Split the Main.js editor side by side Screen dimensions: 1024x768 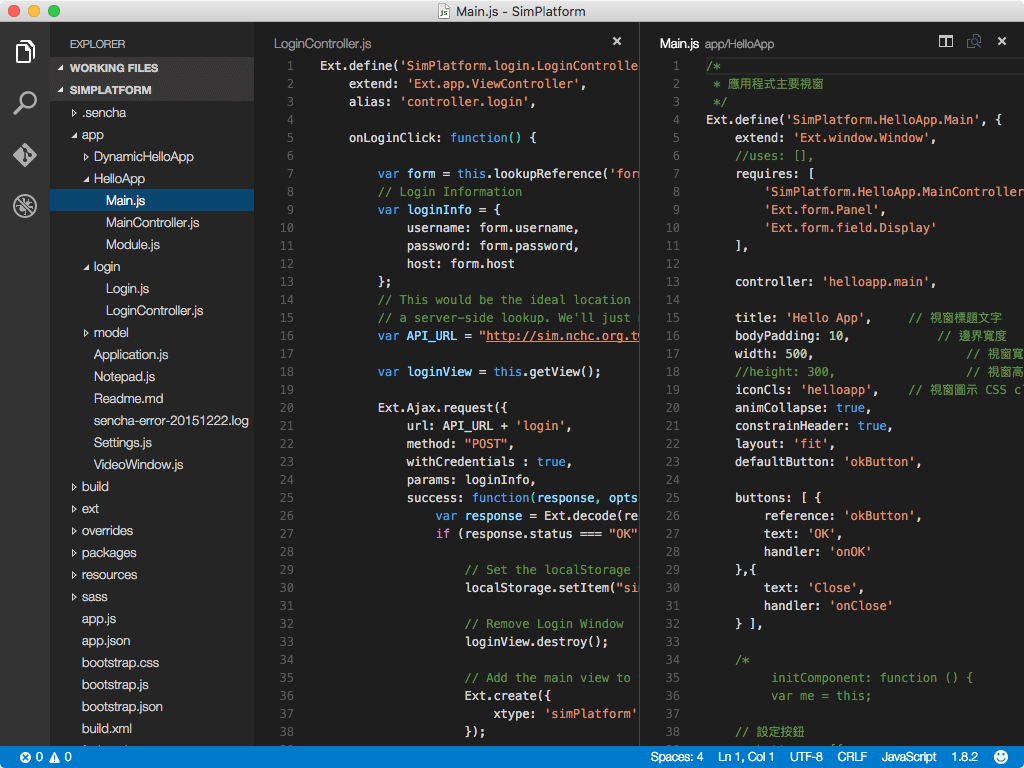tap(946, 41)
